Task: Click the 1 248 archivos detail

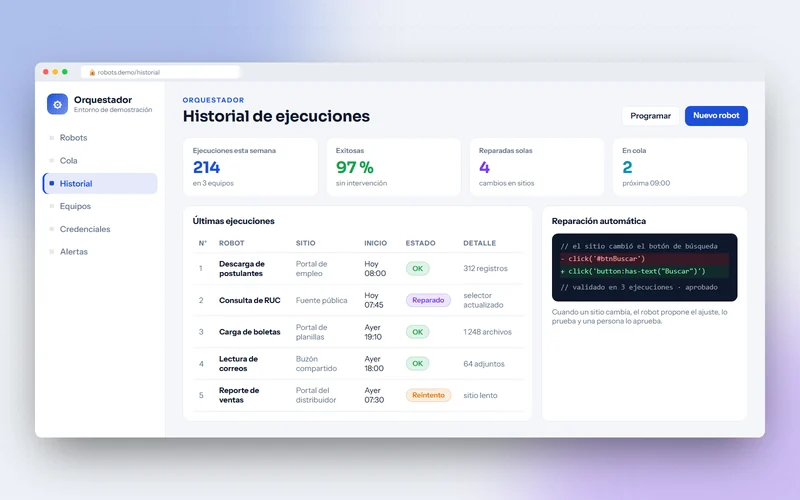Action: click(487, 332)
